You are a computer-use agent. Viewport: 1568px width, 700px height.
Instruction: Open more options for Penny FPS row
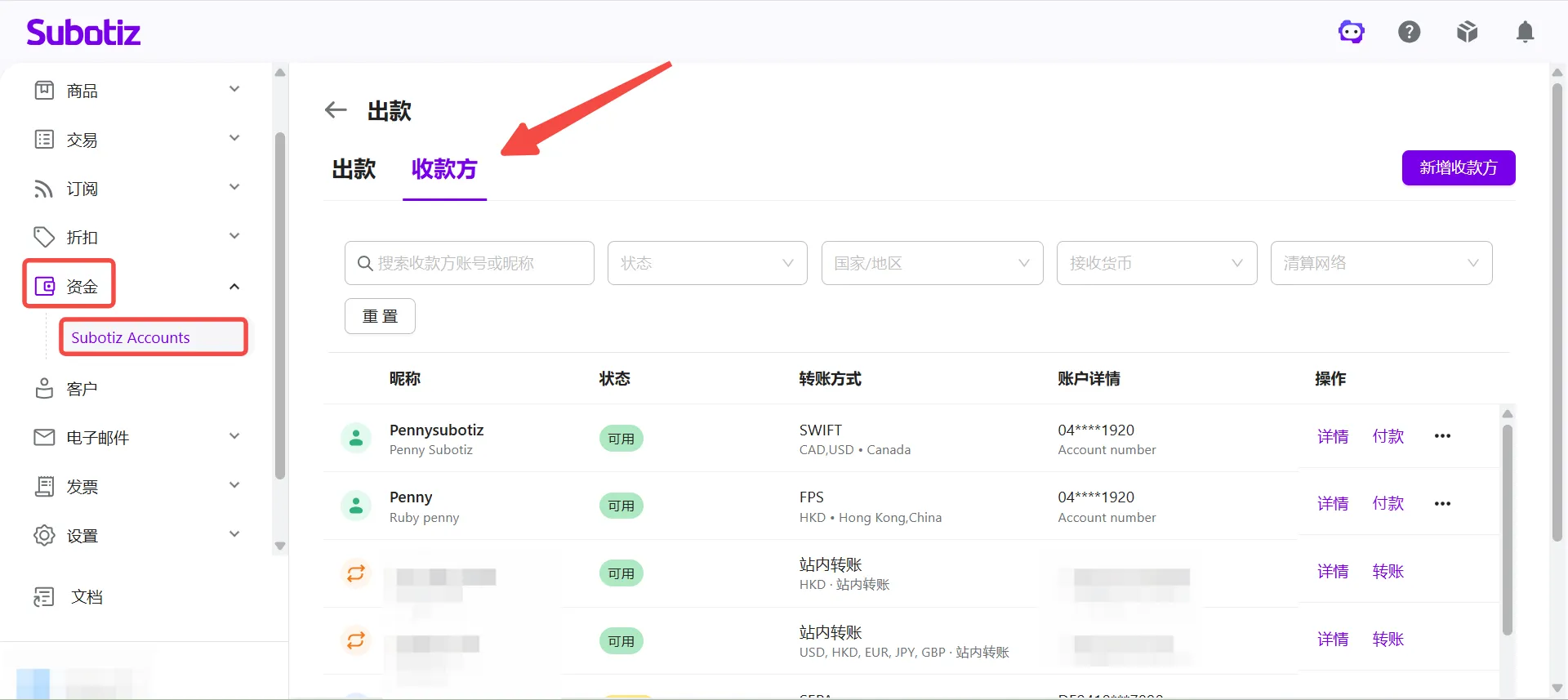pos(1443,504)
